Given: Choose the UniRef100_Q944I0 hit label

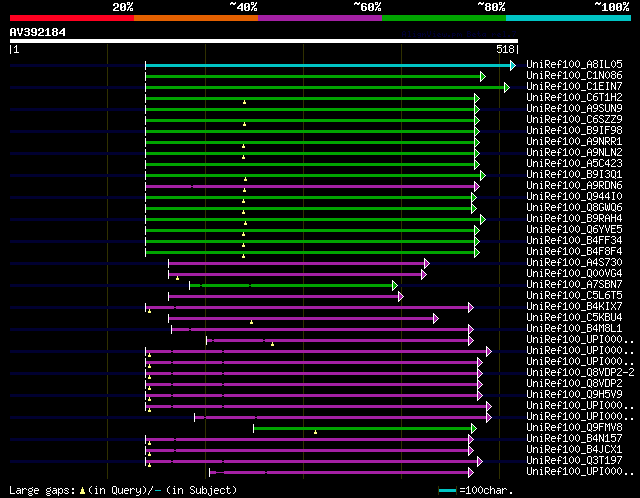Looking at the screenshot, I should (x=574, y=196).
